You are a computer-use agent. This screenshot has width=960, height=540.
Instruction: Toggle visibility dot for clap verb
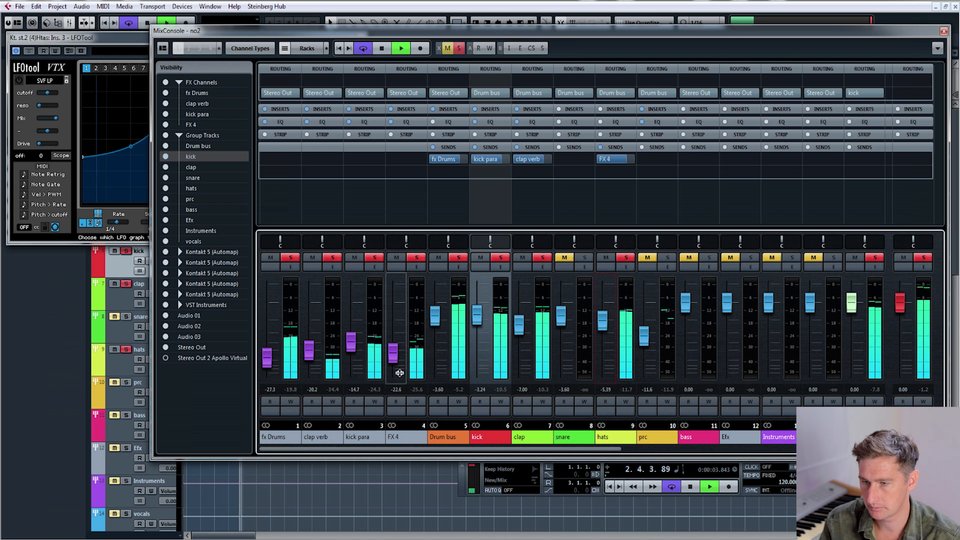(x=165, y=103)
